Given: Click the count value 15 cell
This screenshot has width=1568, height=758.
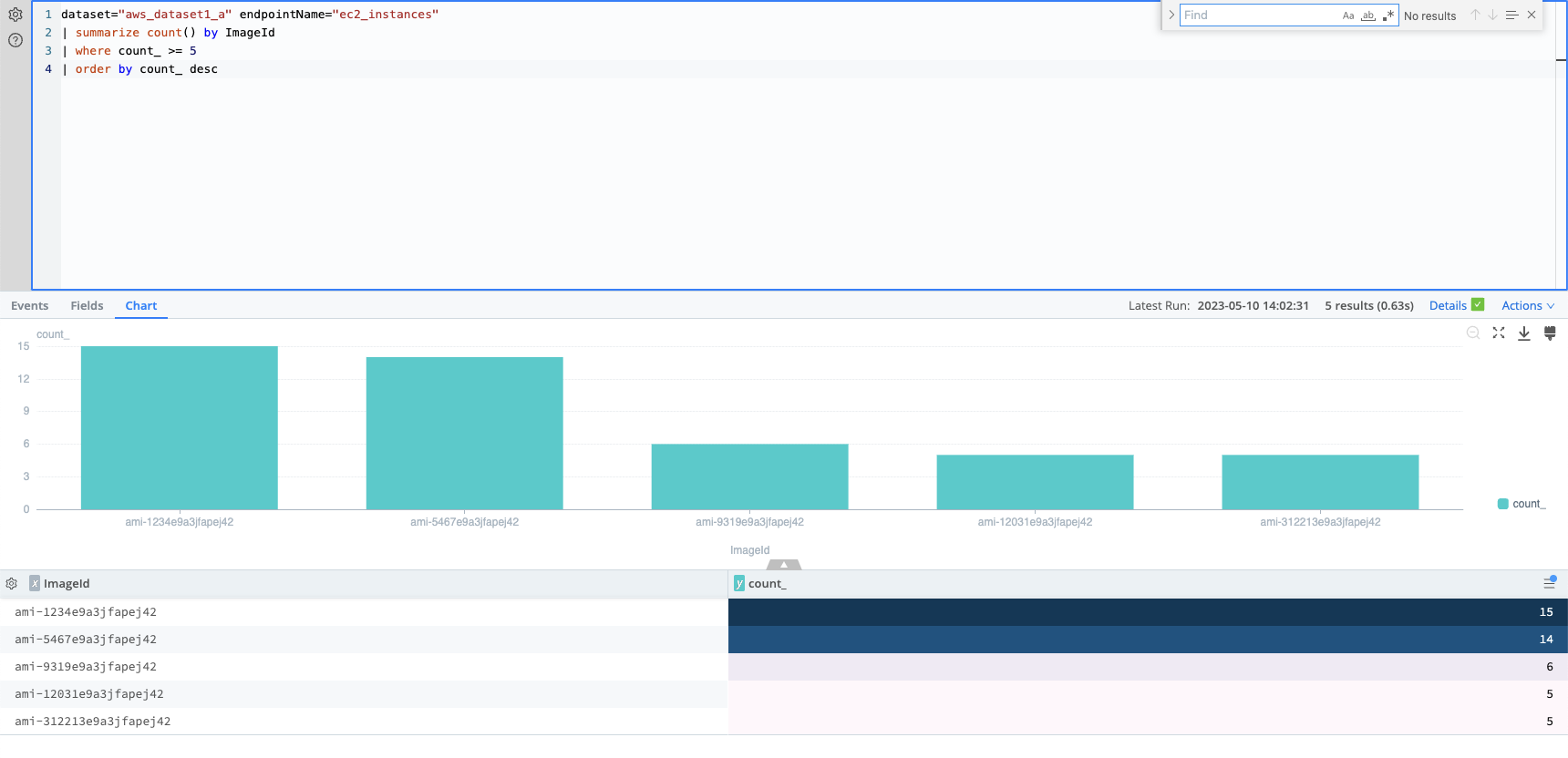Looking at the screenshot, I should [x=1148, y=612].
